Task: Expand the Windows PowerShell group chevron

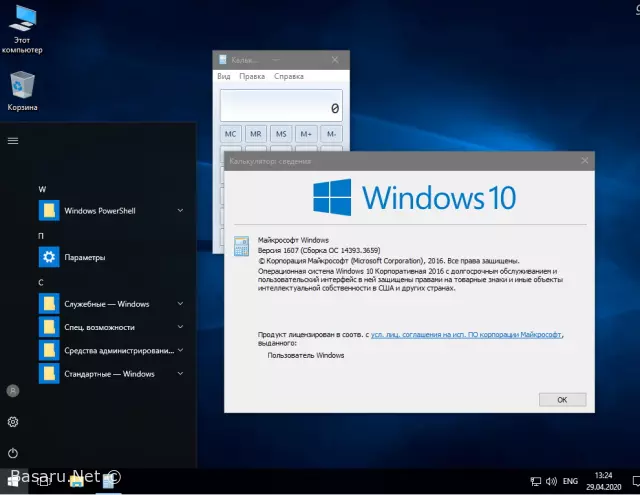Action: pos(180,211)
